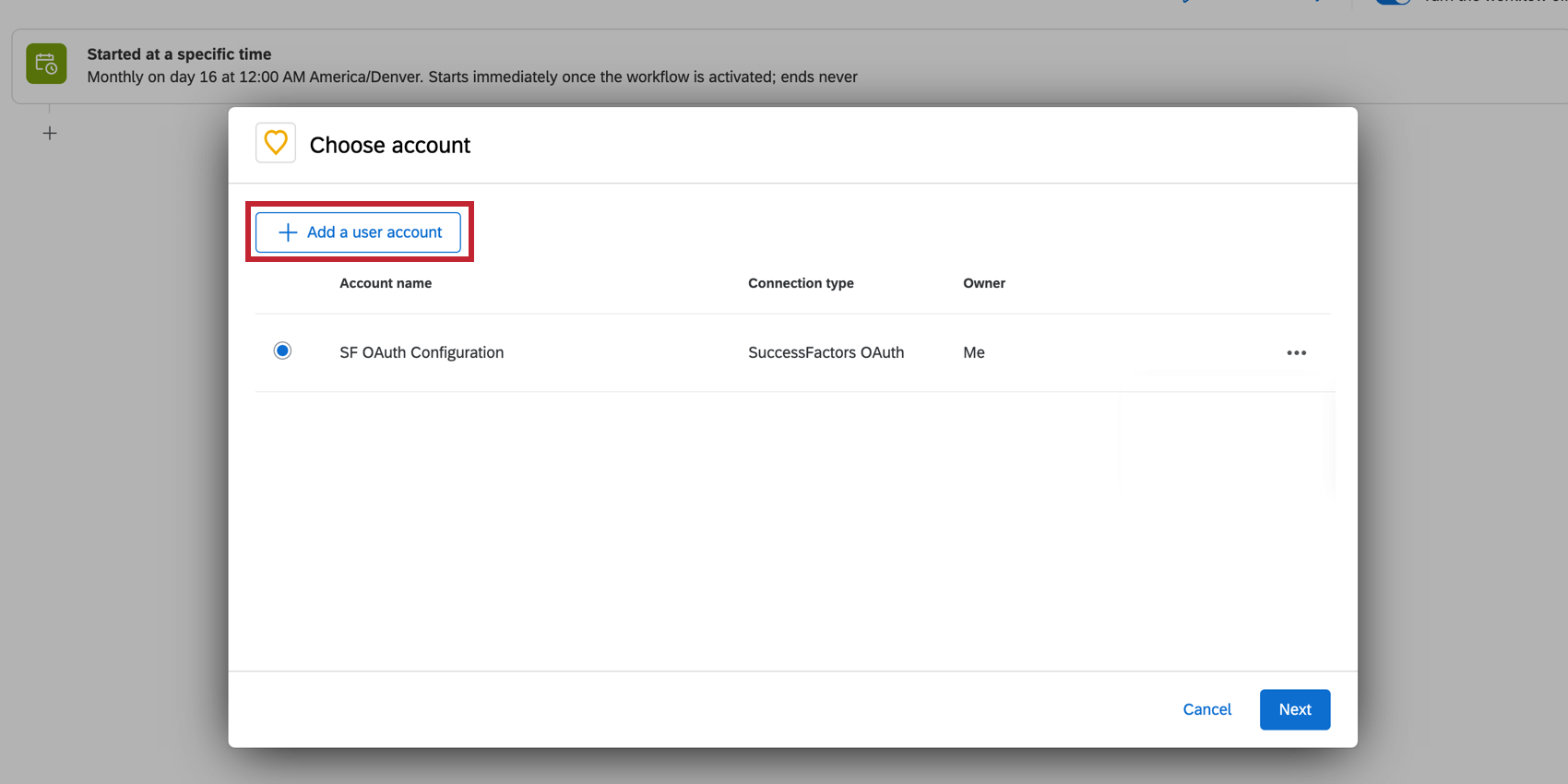Image resolution: width=1568 pixels, height=784 pixels.
Task: Click the SF OAuth Configuration account name
Action: pos(422,352)
